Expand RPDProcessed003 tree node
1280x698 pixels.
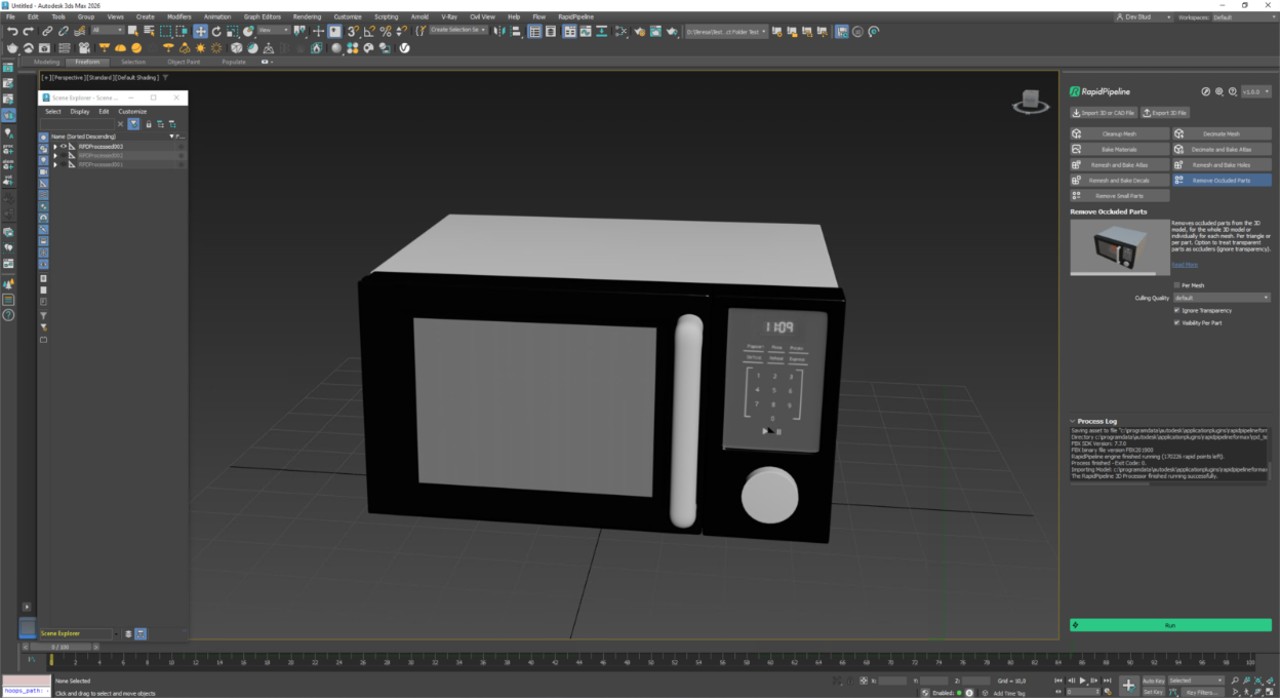pos(55,146)
